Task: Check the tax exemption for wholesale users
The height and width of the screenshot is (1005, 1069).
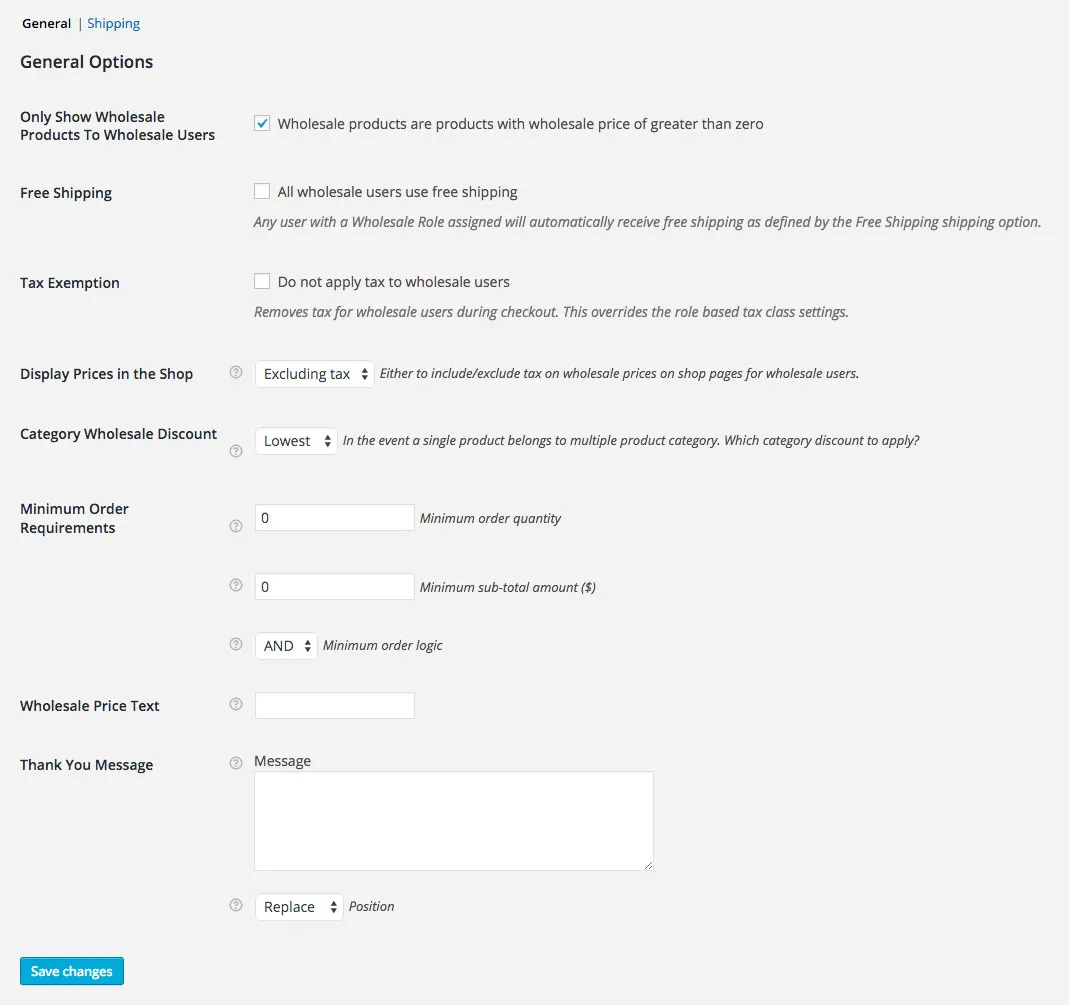Action: (261, 281)
